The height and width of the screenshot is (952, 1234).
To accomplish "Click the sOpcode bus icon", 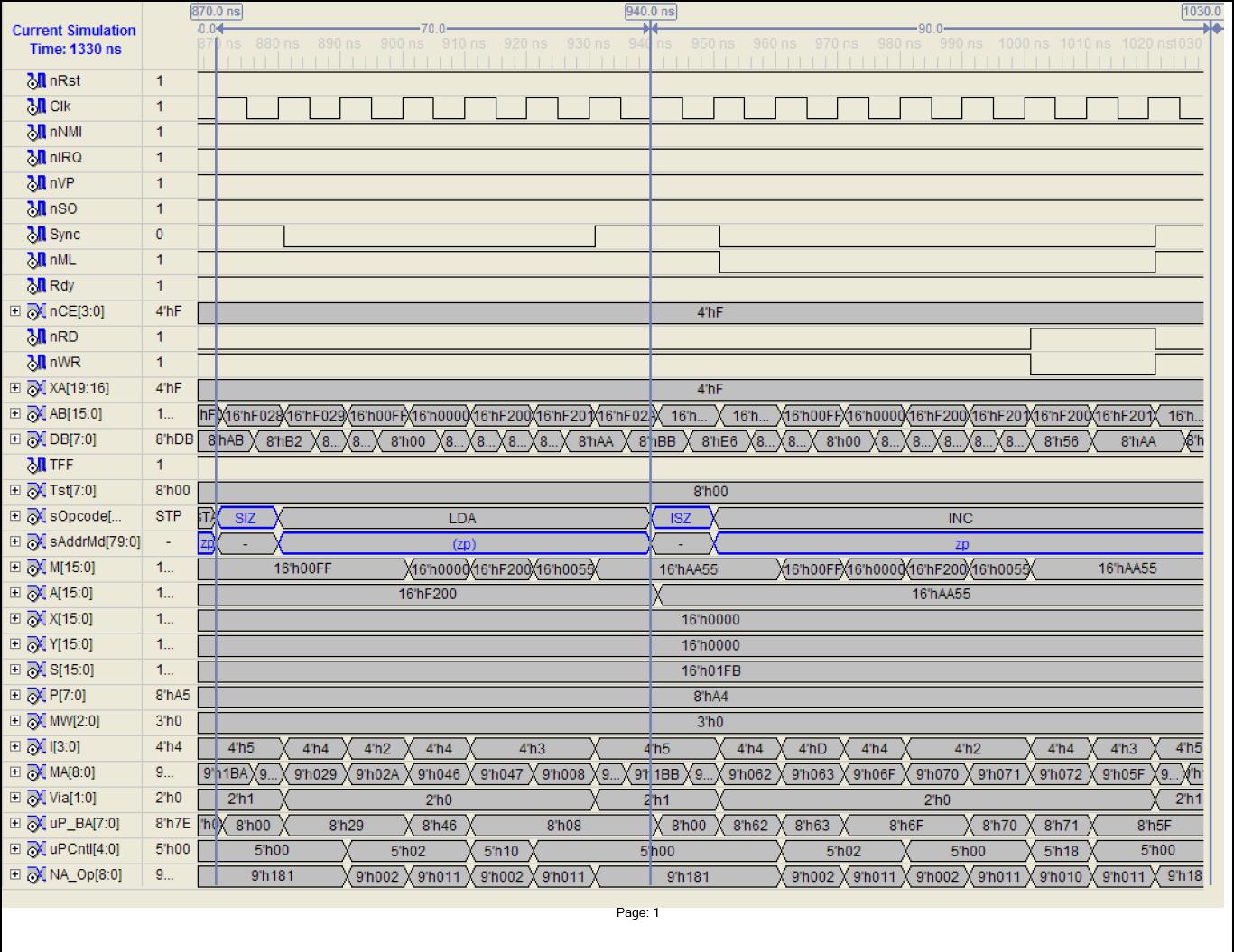I will coord(37,517).
